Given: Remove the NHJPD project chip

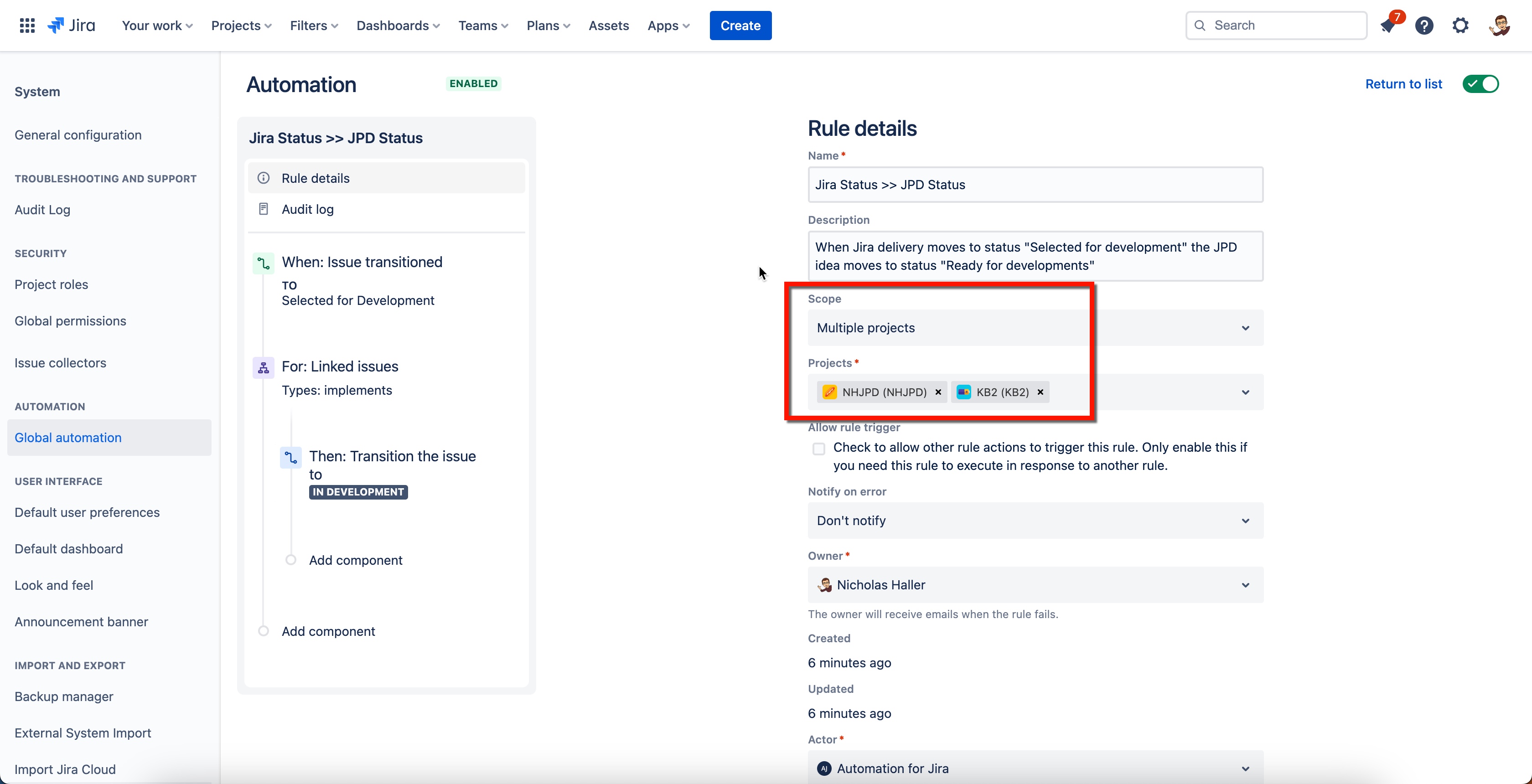Looking at the screenshot, I should click(938, 392).
